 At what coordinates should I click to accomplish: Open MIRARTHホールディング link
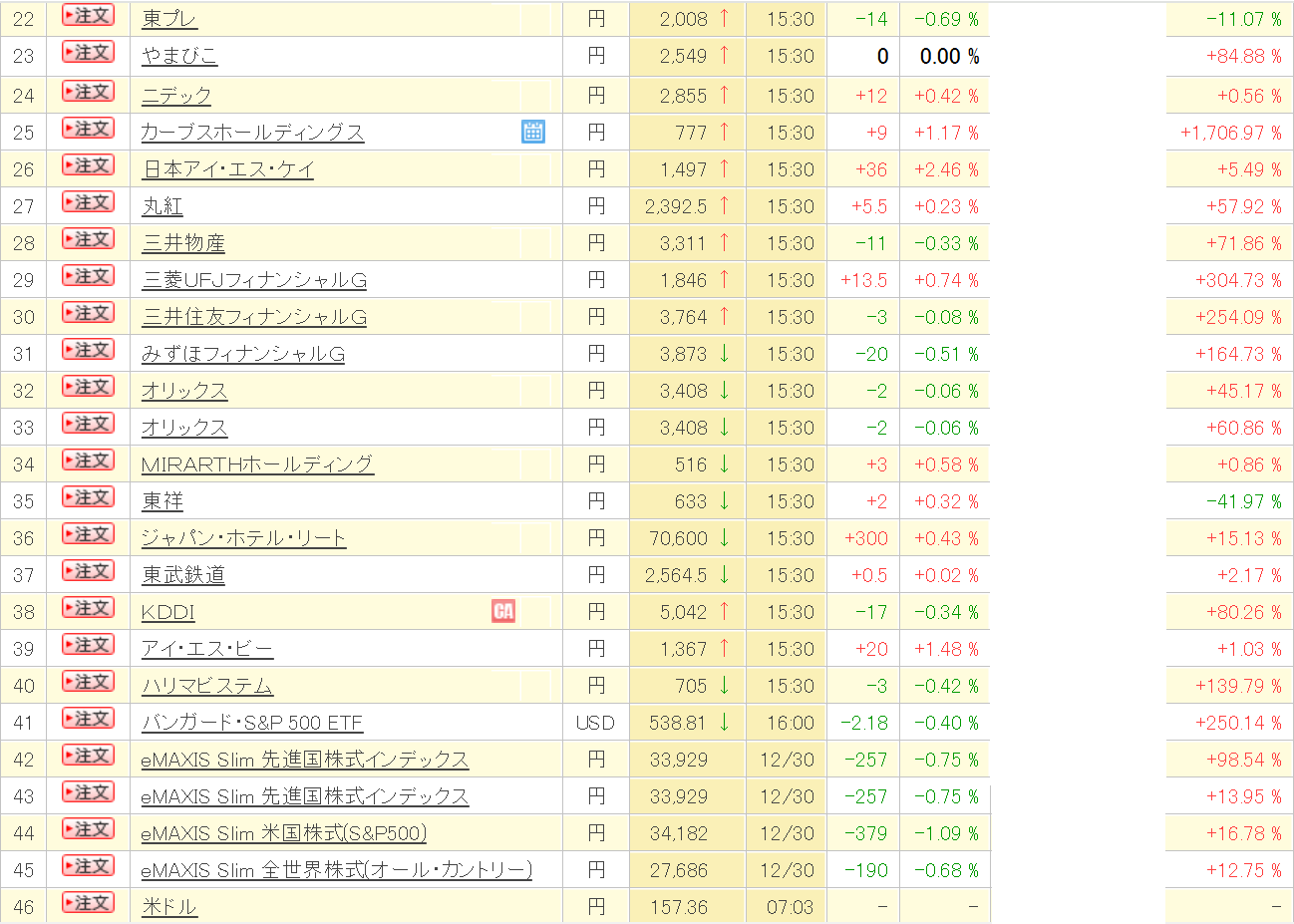(257, 464)
